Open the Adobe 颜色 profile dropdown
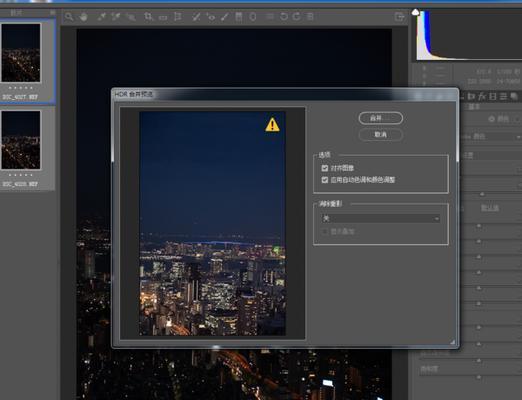 click(x=491, y=136)
